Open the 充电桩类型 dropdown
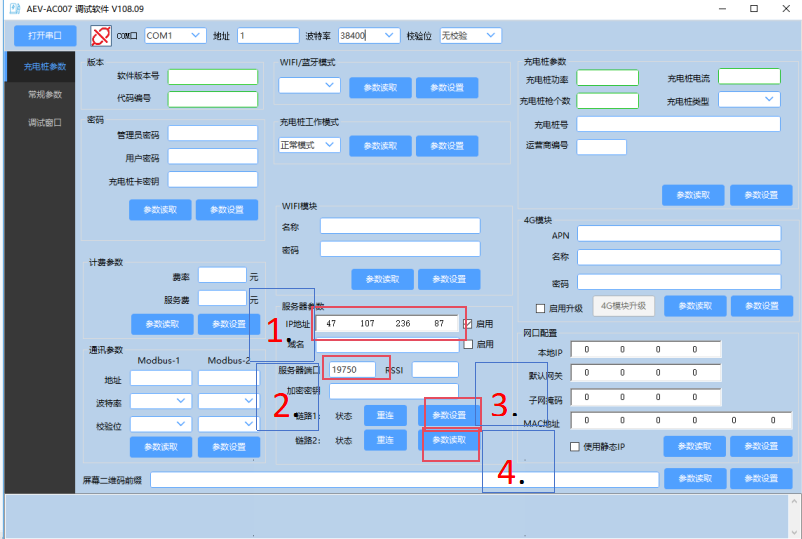 tap(756, 99)
